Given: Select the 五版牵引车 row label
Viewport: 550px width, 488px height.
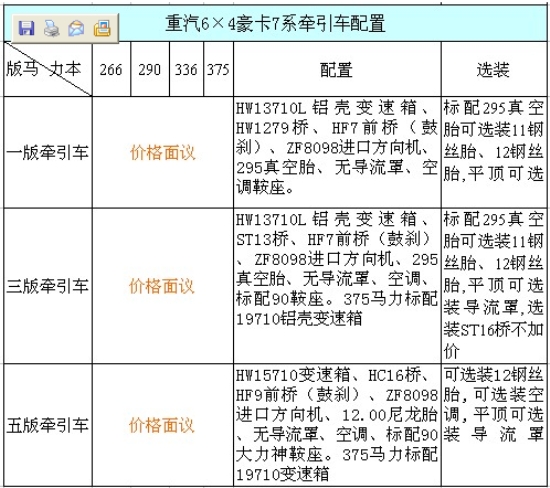Looking at the screenshot, I should tap(48, 425).
